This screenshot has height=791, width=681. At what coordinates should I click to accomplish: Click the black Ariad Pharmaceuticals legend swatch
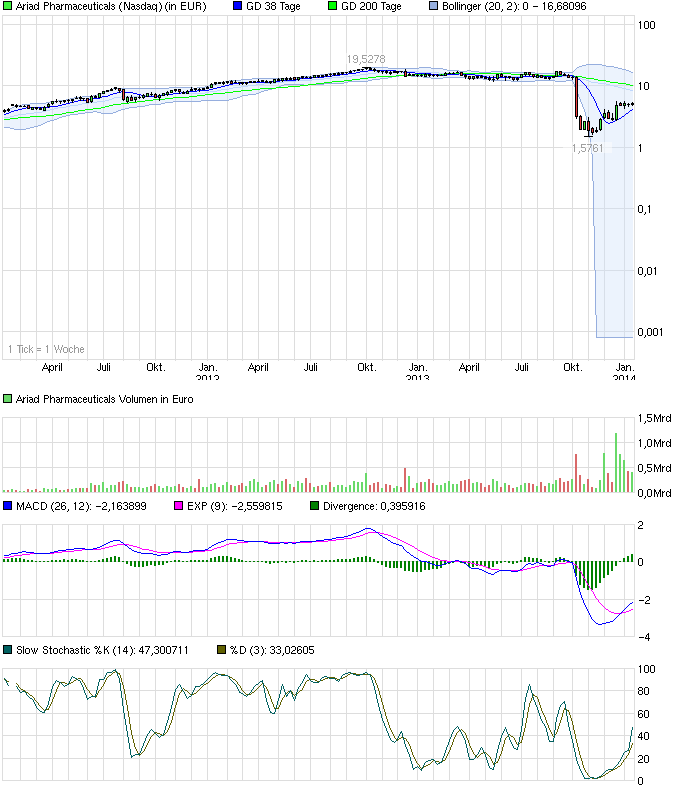tap(9, 6)
